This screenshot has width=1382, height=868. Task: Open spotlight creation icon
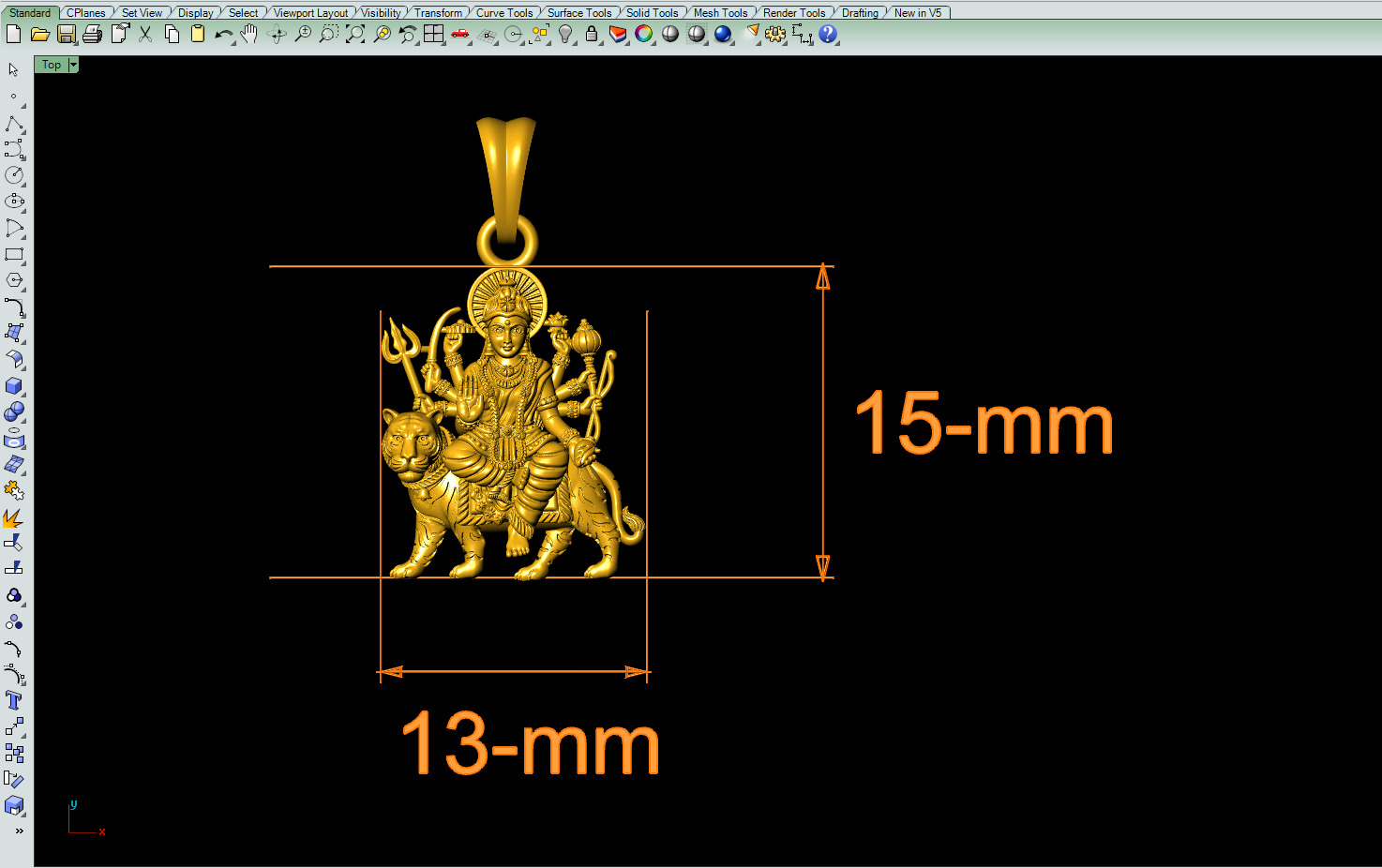(751, 34)
